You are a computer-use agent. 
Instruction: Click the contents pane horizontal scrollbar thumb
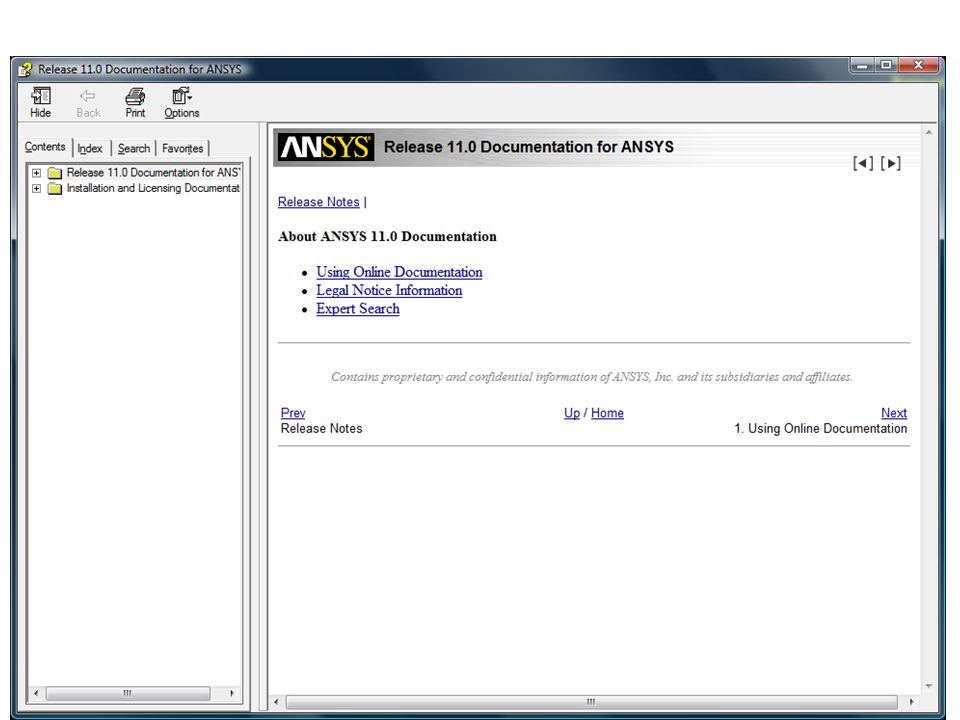(x=128, y=693)
